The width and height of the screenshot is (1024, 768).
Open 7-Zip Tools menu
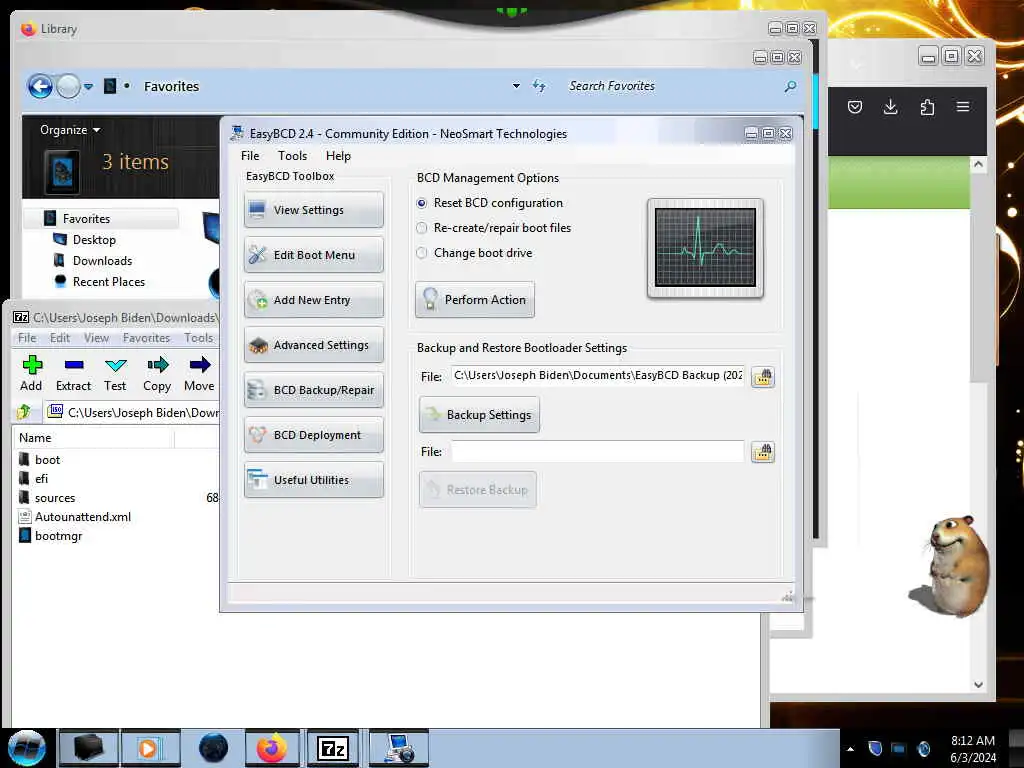point(199,338)
